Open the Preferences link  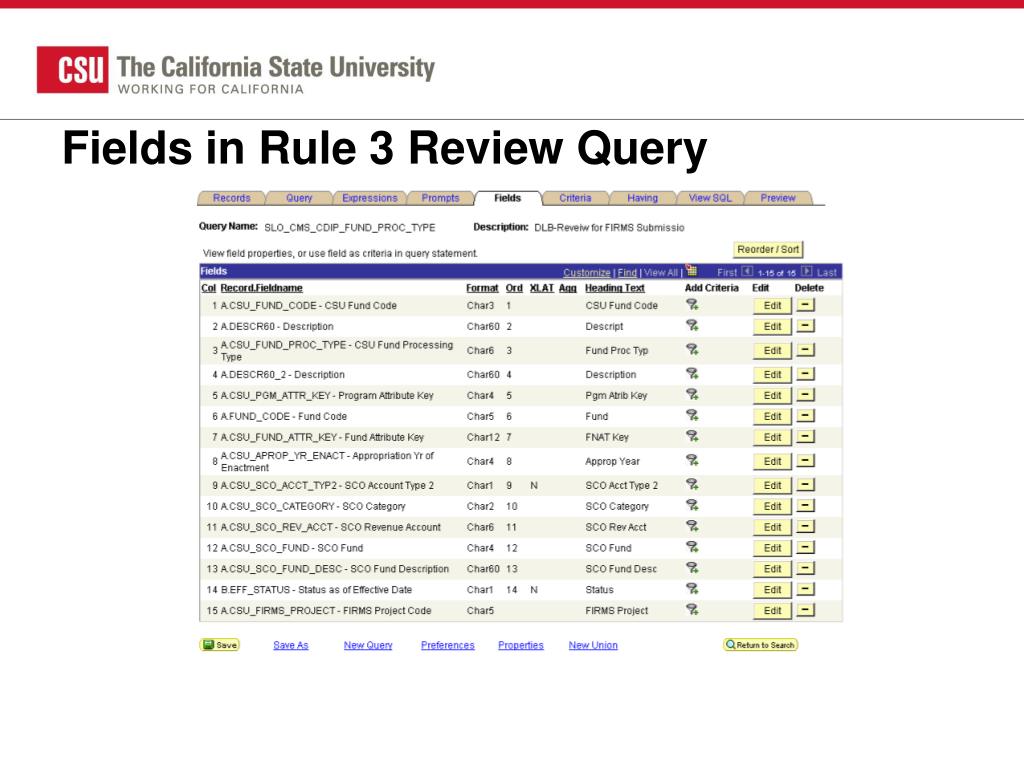click(448, 645)
